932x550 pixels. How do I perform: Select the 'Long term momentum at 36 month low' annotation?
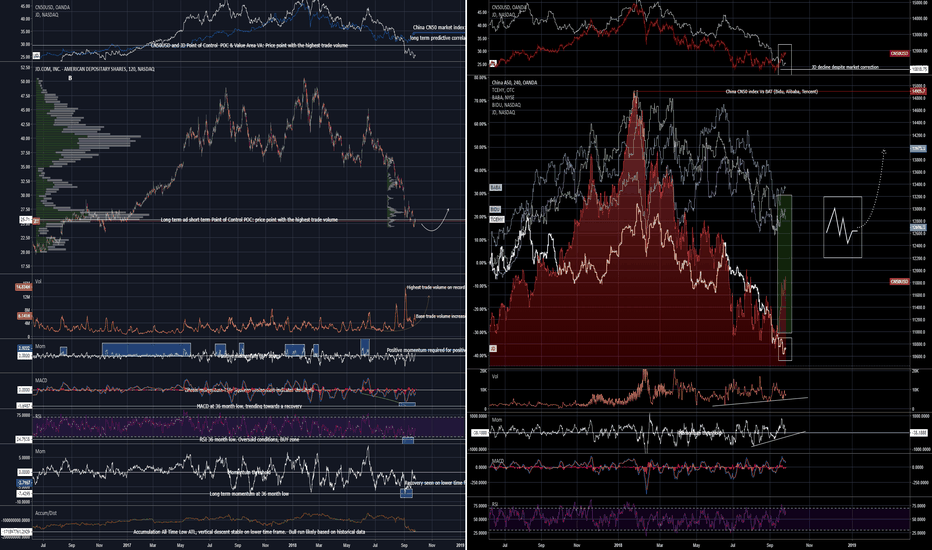(x=249, y=494)
